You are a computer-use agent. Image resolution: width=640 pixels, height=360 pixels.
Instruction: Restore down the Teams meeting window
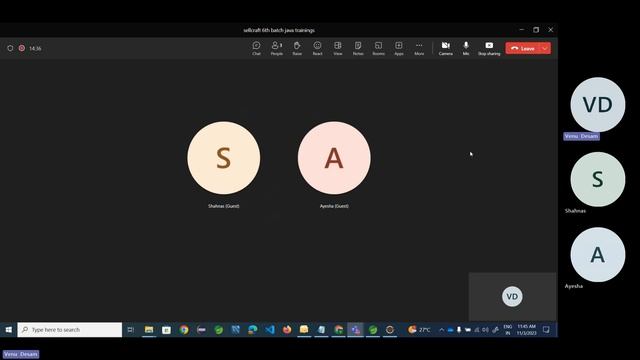[x=536, y=30]
